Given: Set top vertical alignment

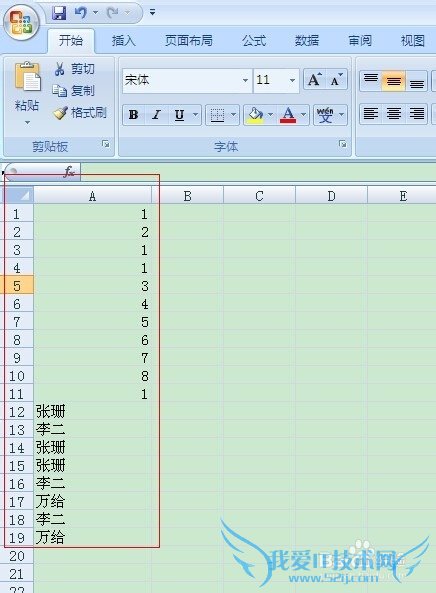Looking at the screenshot, I should tap(371, 80).
